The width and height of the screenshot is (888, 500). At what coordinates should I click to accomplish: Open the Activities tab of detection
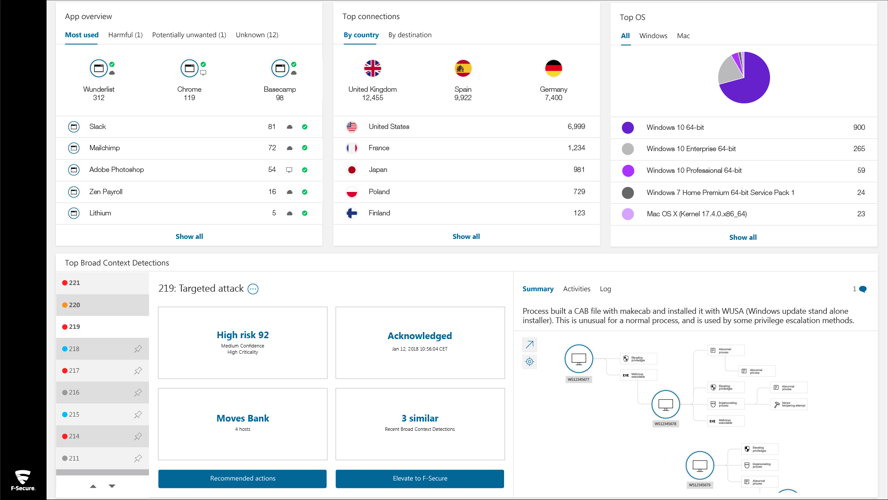click(x=577, y=289)
